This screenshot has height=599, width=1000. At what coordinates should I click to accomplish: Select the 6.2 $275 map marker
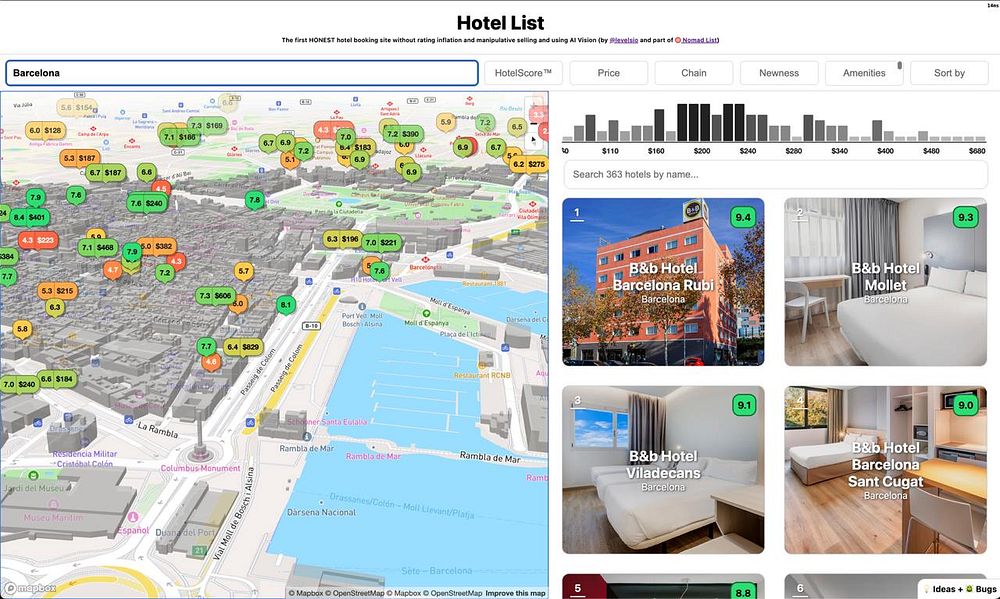pyautogui.click(x=529, y=164)
